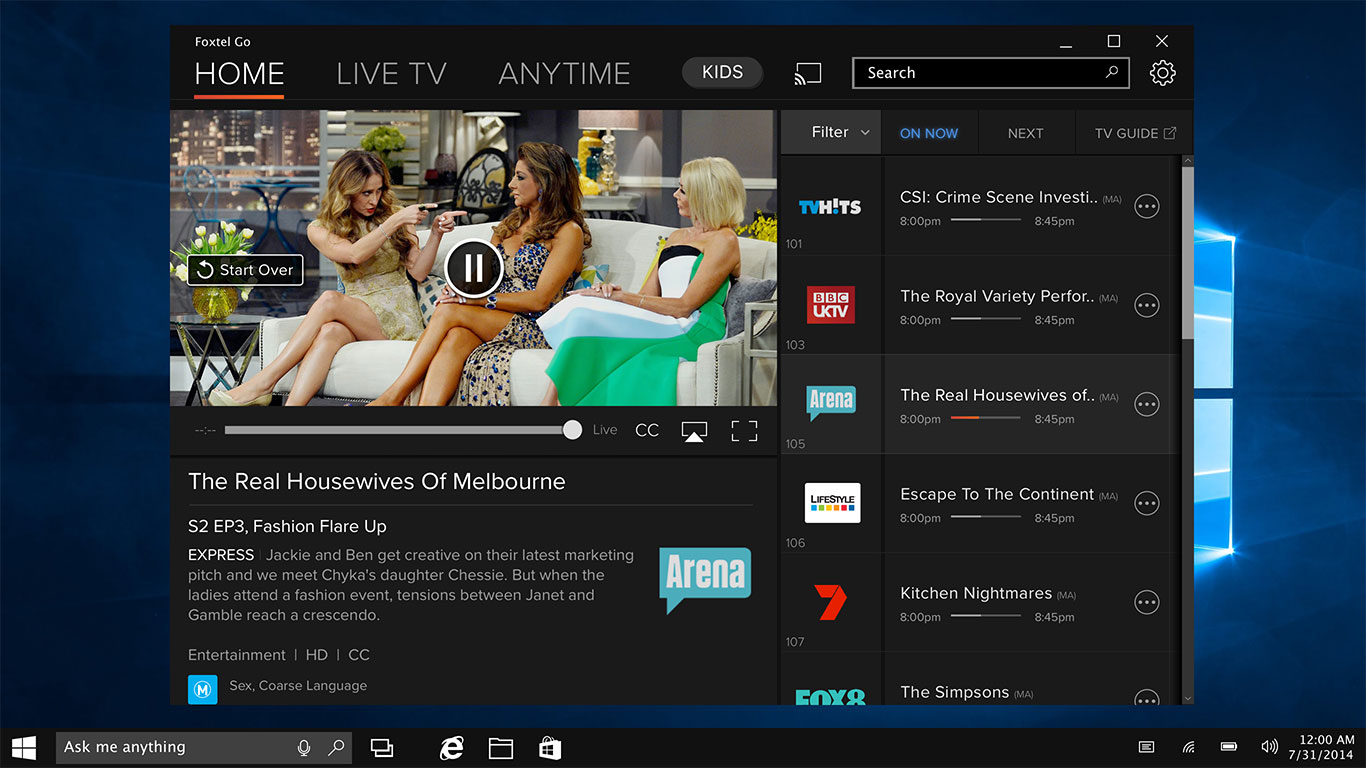Screen dimensions: 1366x768
Task: Open the TV GUIDE external link
Action: pyautogui.click(x=1135, y=133)
